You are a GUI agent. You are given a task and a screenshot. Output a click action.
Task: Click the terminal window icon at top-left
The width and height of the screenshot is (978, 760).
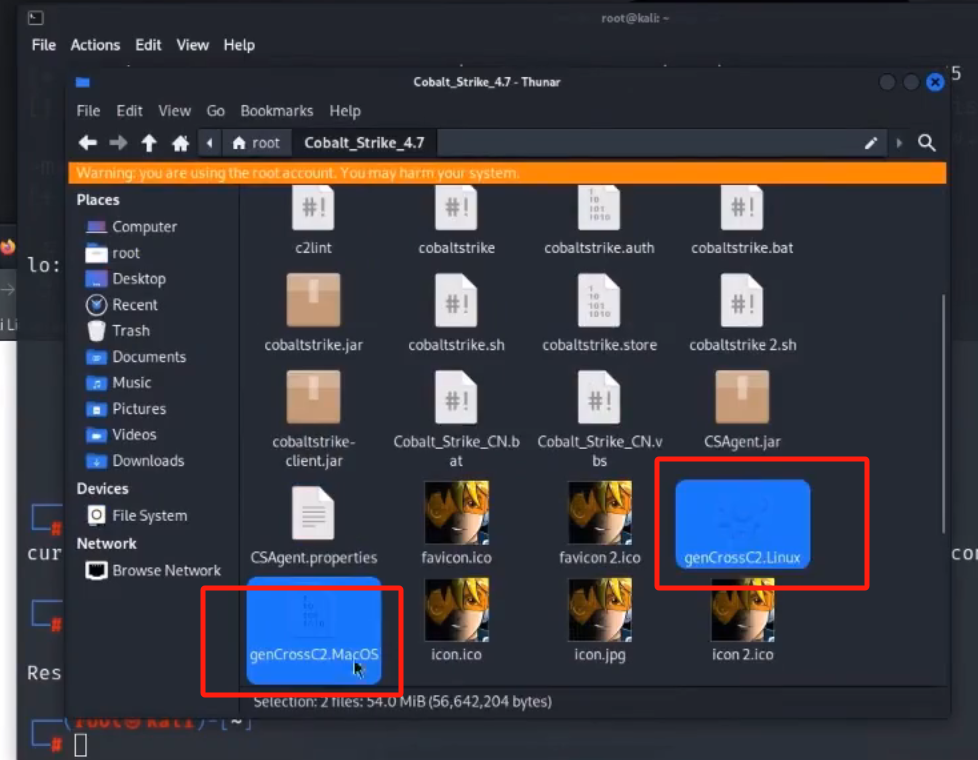pos(36,18)
